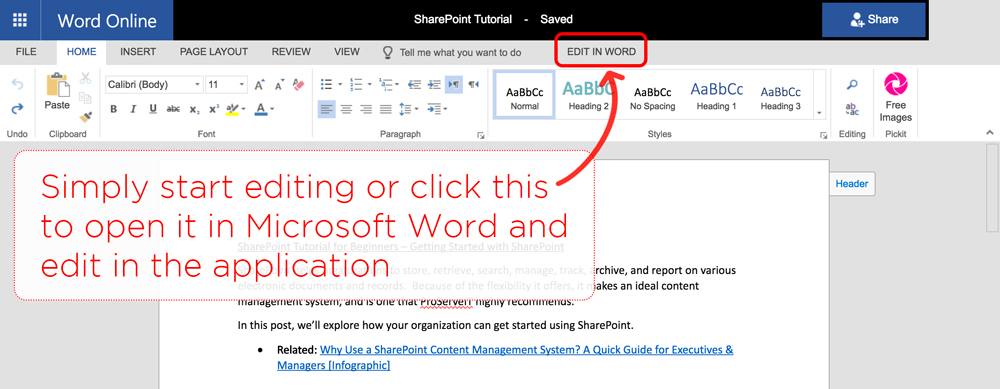Open the highlight color dropdown arrow
The height and width of the screenshot is (389, 1000).
click(244, 110)
